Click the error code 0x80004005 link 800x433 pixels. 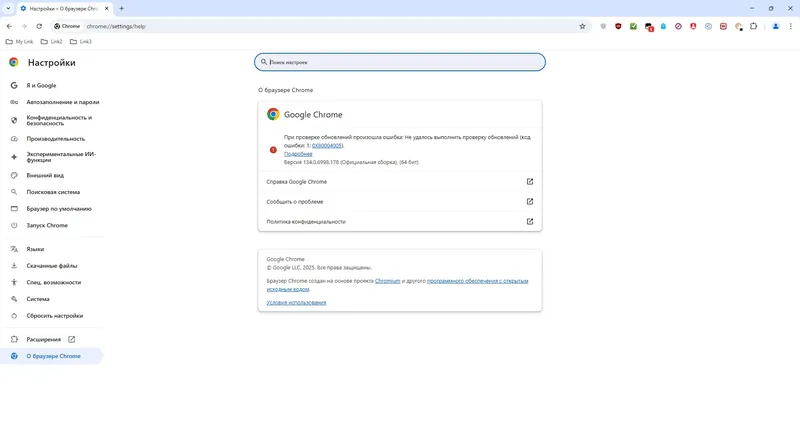click(327, 145)
